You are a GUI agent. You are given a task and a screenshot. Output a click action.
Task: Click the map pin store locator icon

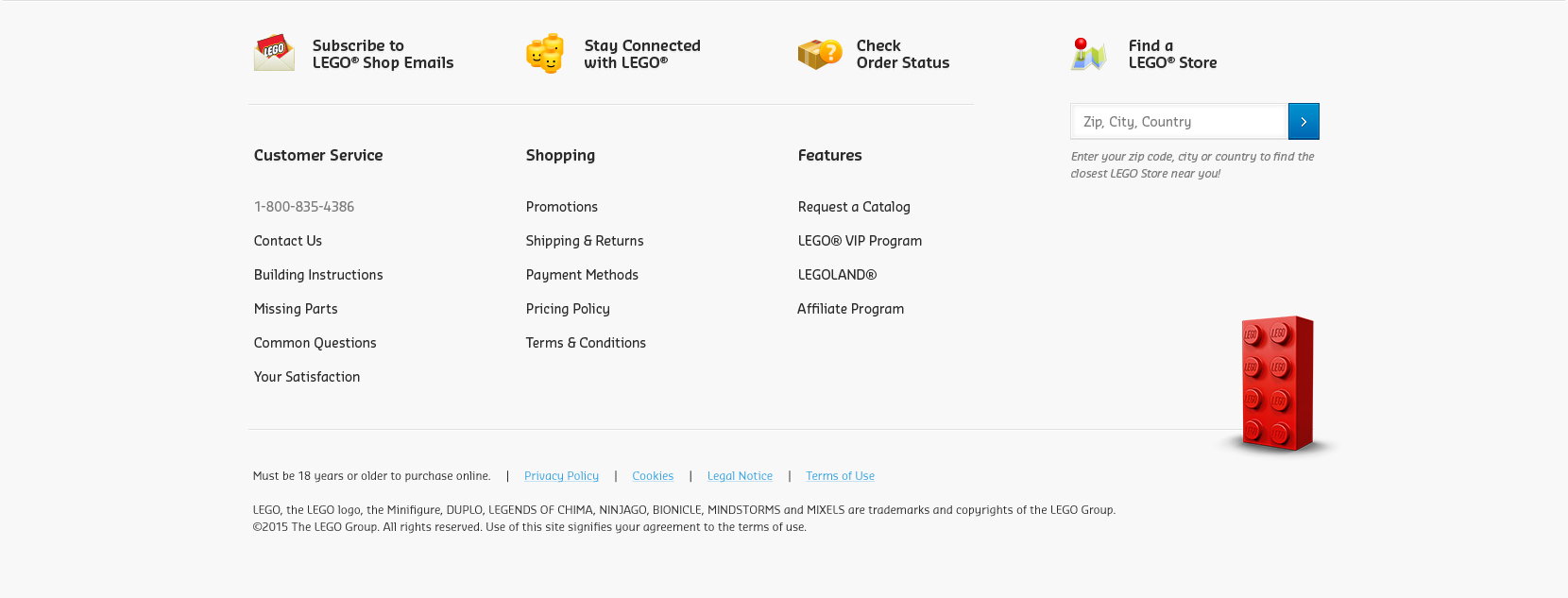point(1088,54)
